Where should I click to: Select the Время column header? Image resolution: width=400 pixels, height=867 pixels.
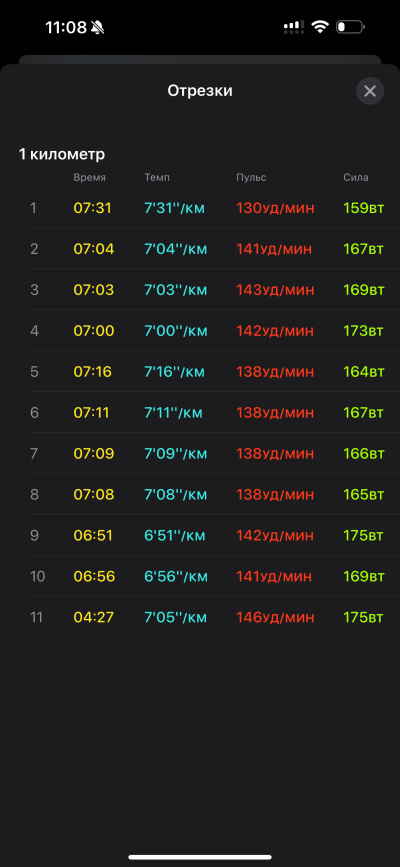pos(90,177)
